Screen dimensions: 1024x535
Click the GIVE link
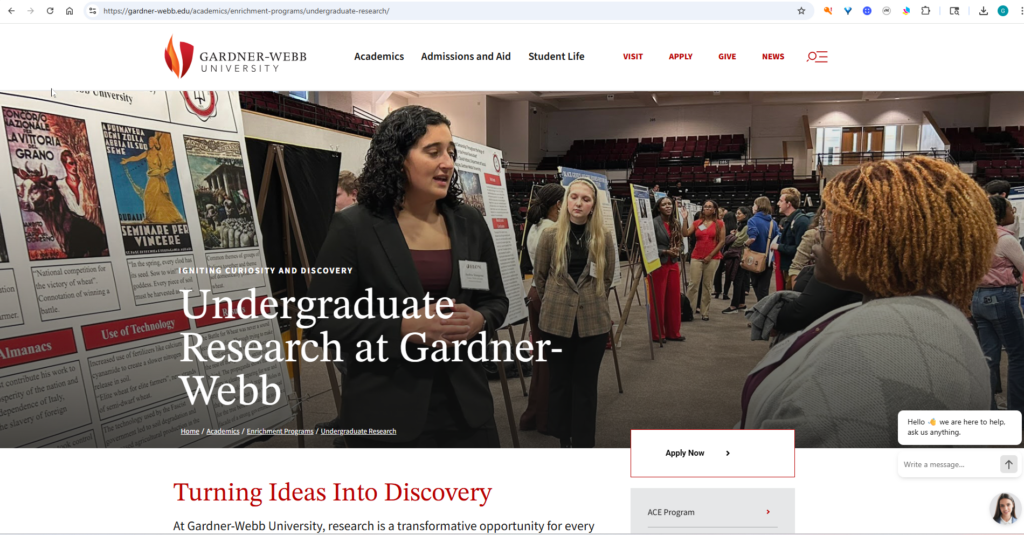point(727,57)
